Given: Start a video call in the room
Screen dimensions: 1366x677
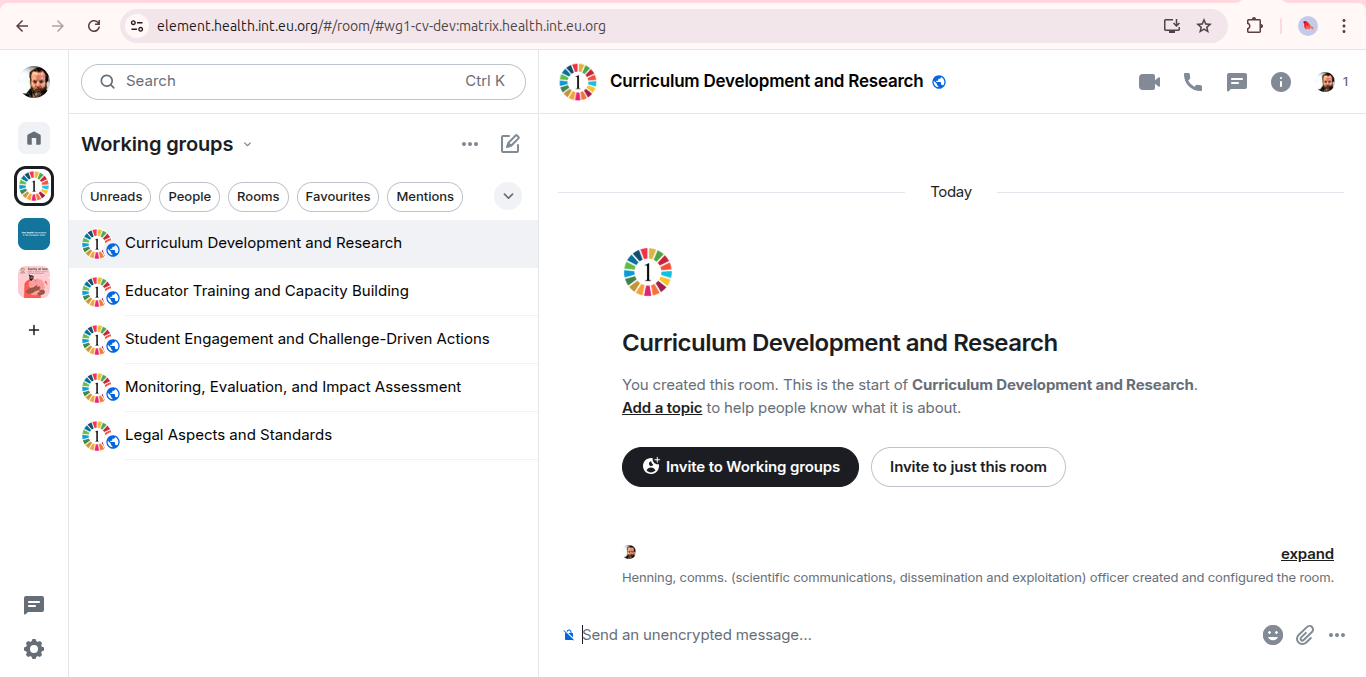Looking at the screenshot, I should coord(1149,82).
